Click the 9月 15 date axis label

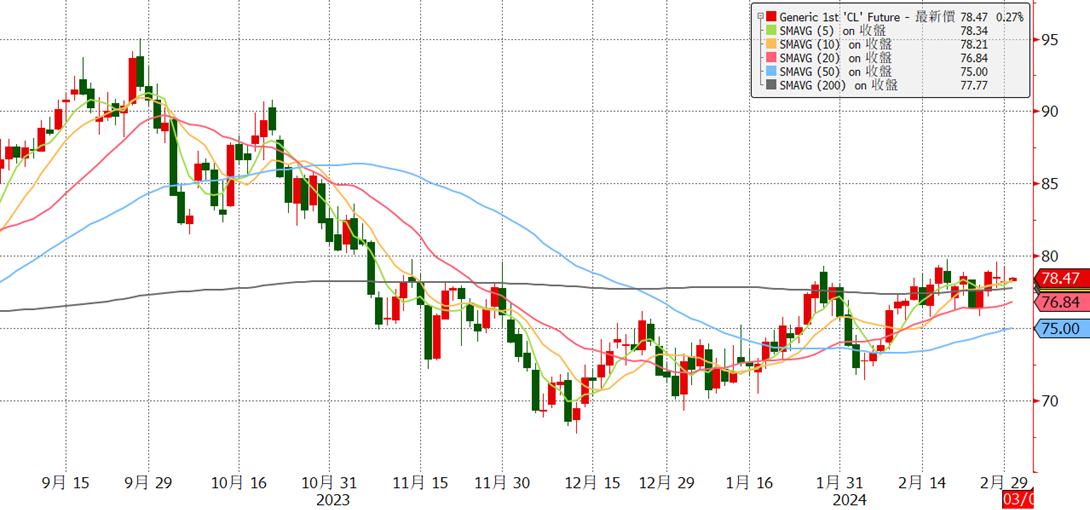pyautogui.click(x=65, y=483)
